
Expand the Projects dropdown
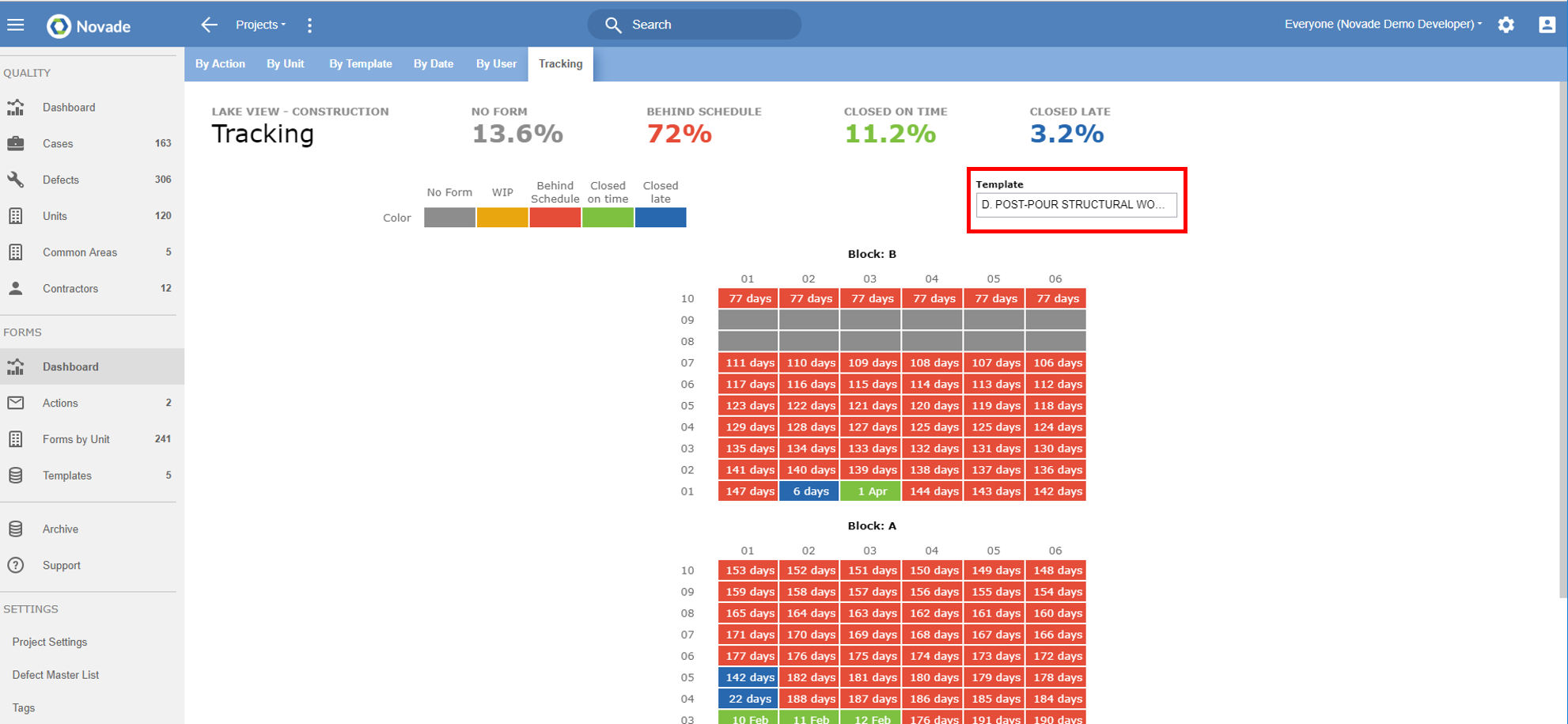259,25
